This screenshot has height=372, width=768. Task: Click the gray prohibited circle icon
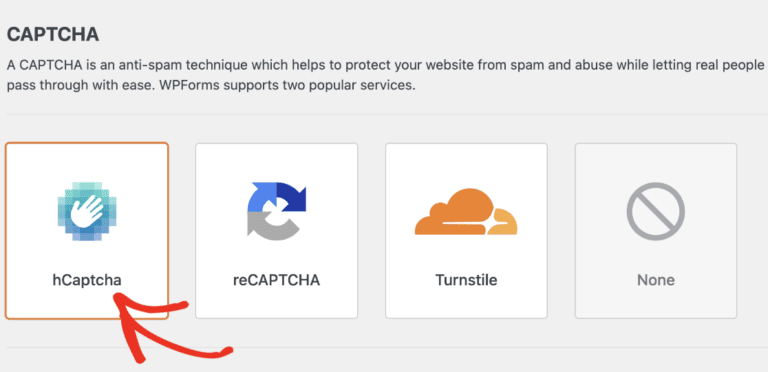click(x=655, y=211)
